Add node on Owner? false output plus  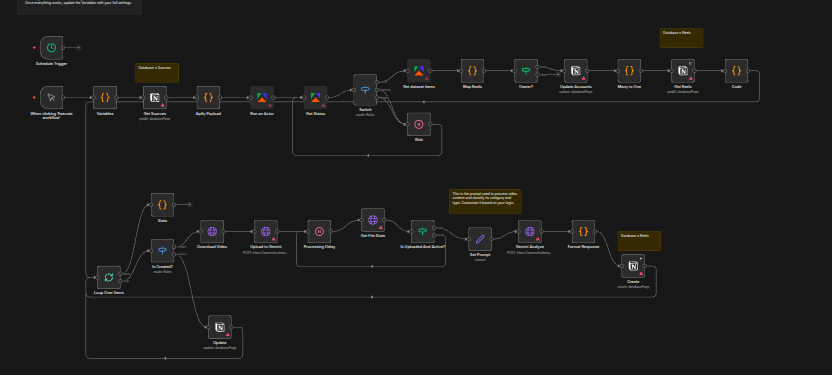(x=558, y=74)
